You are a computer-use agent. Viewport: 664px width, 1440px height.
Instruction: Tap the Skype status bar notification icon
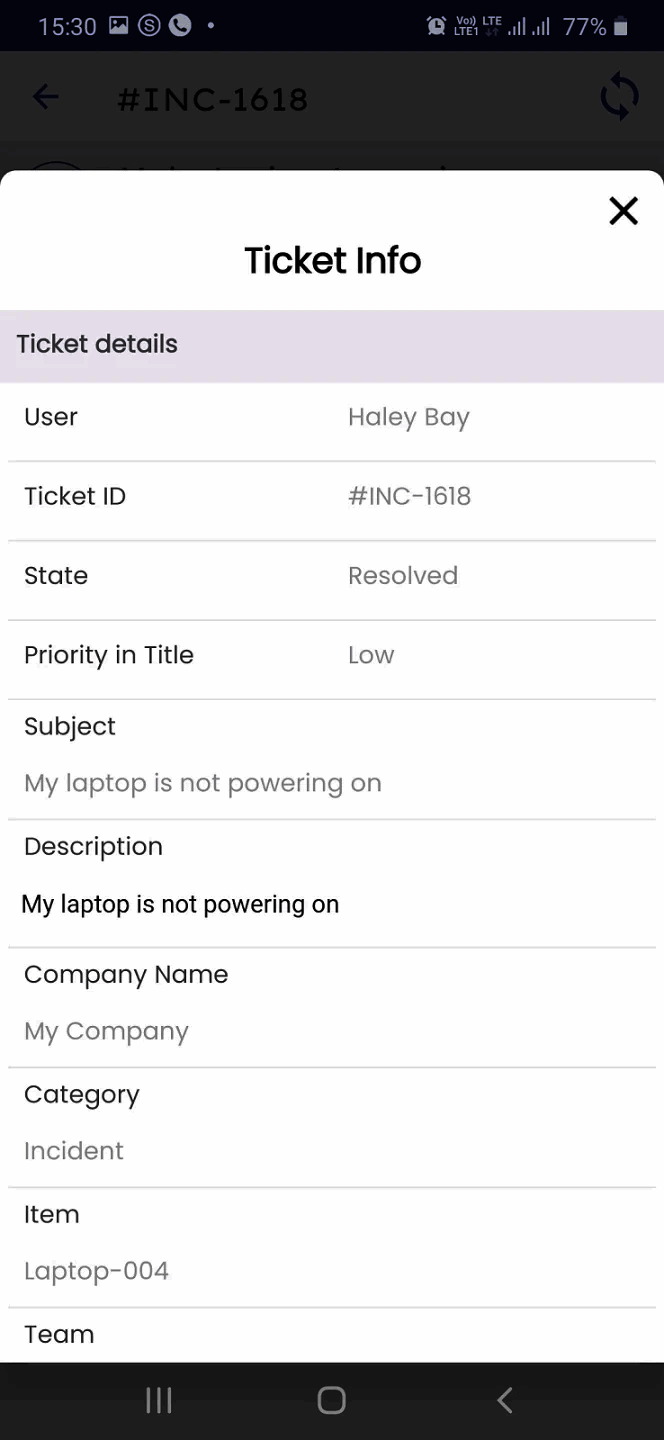click(x=149, y=25)
